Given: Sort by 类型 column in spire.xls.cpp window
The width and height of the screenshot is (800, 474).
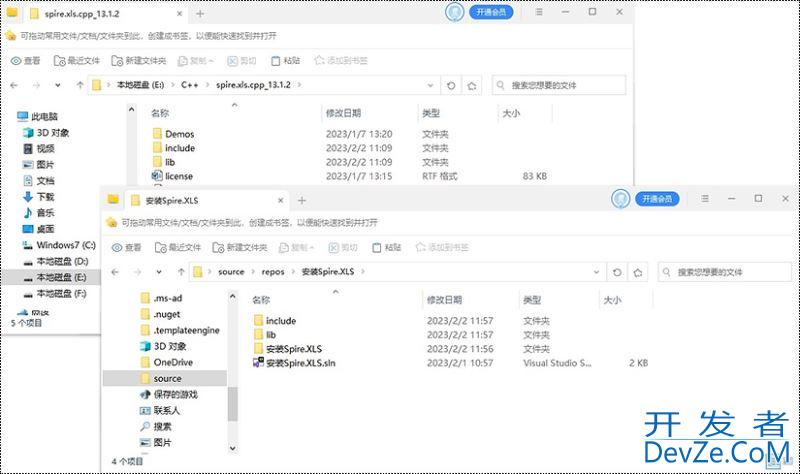Looking at the screenshot, I should [x=431, y=113].
